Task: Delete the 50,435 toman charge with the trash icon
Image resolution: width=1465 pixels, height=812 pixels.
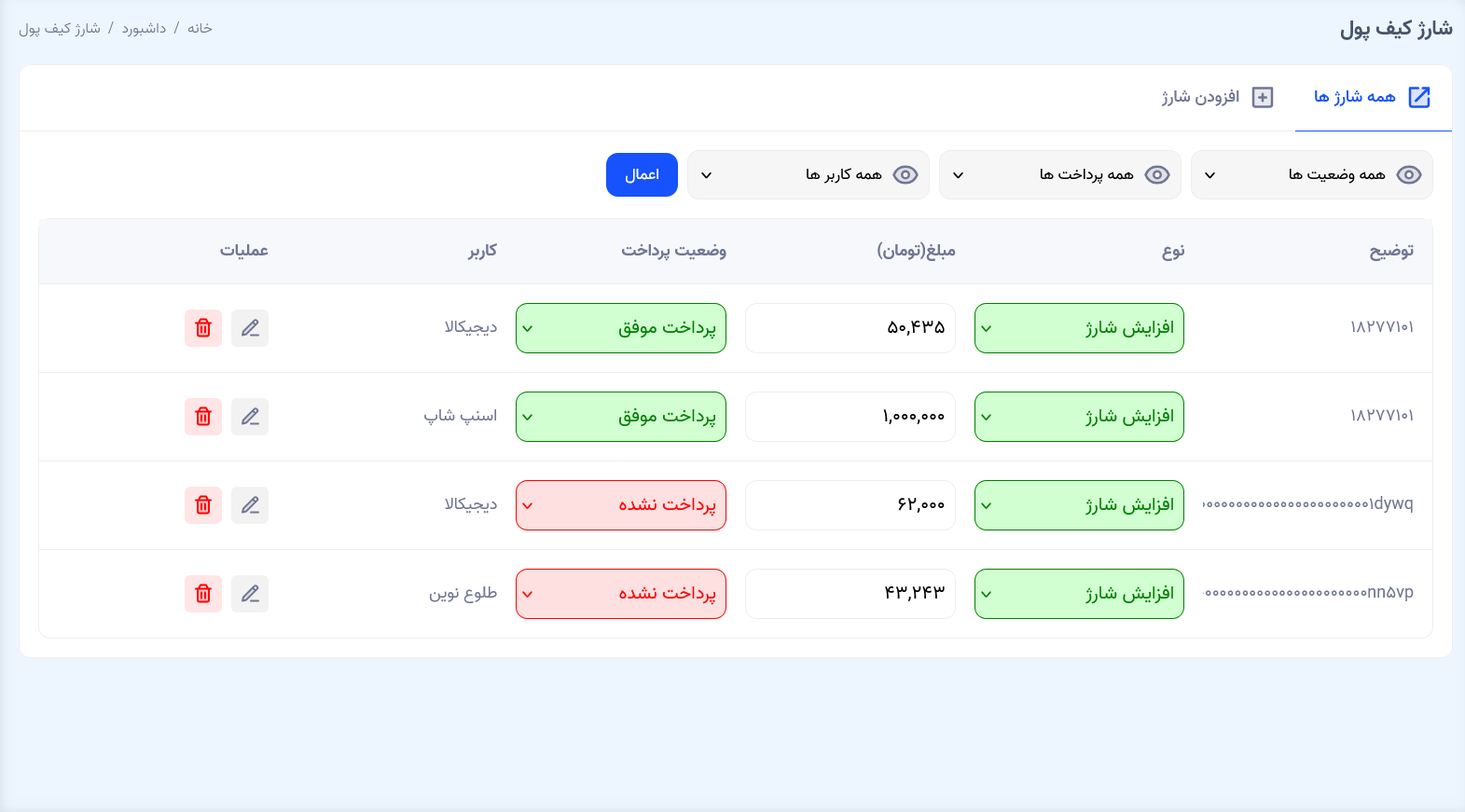Action: 203,328
